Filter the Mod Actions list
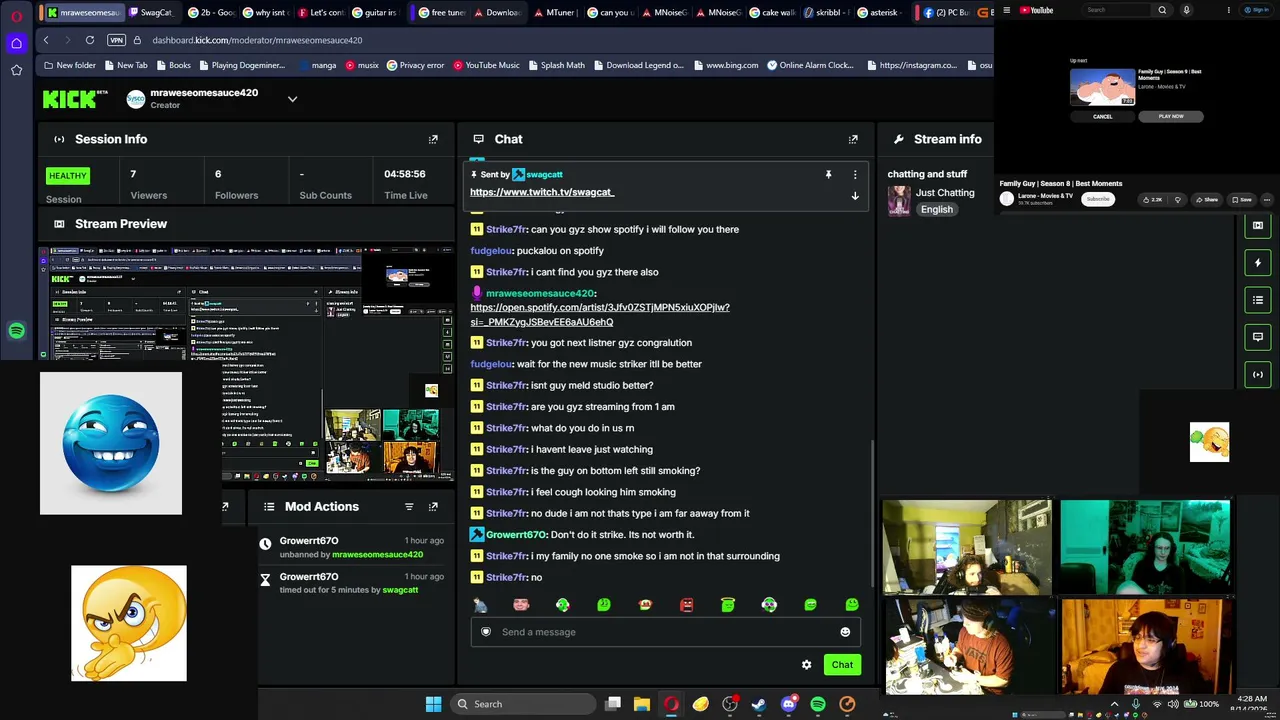The height and width of the screenshot is (720, 1280). pos(409,507)
